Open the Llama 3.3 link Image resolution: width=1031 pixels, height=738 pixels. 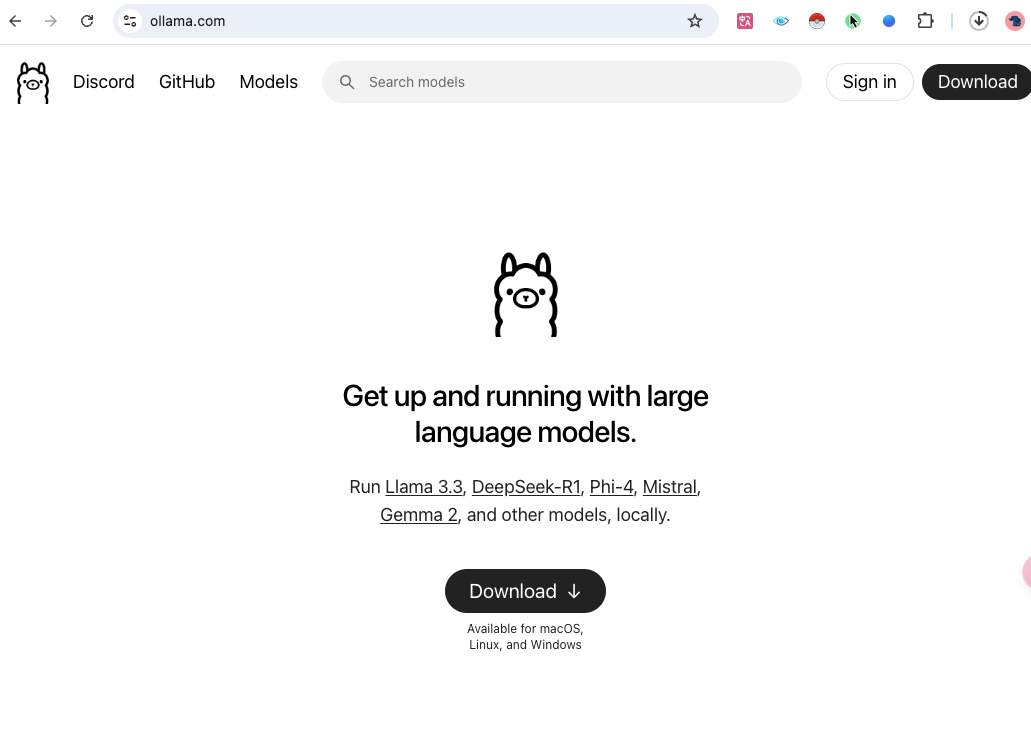[424, 487]
